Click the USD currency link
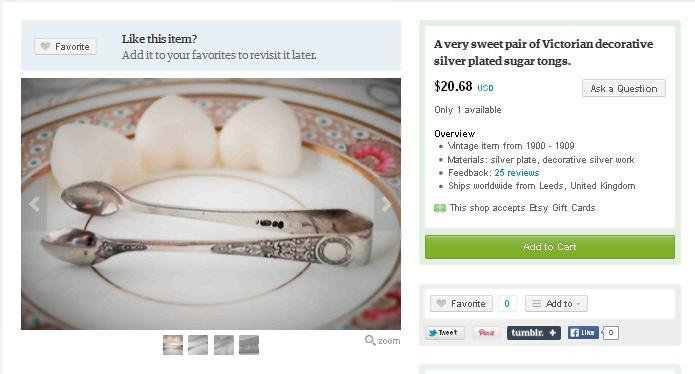695x374 pixels. click(485, 88)
